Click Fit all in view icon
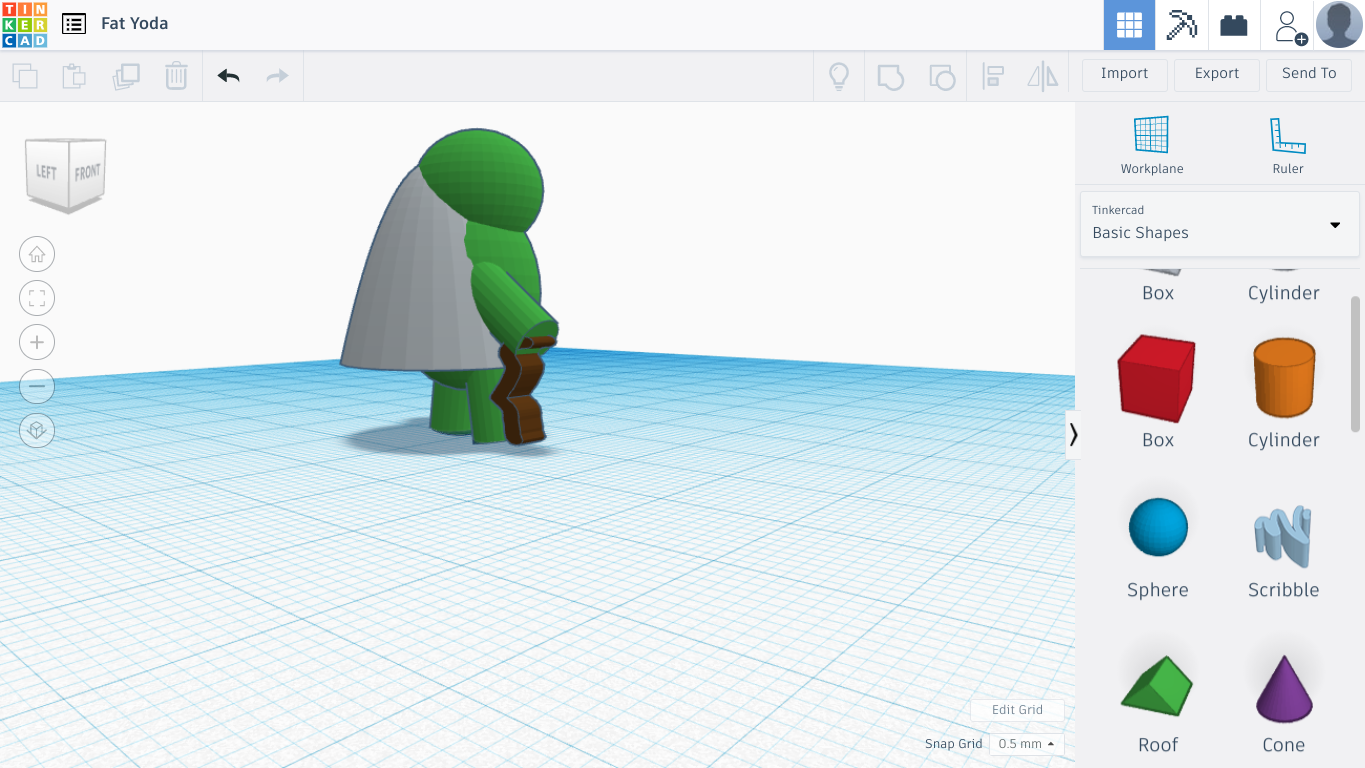The width and height of the screenshot is (1365, 768). (x=37, y=298)
